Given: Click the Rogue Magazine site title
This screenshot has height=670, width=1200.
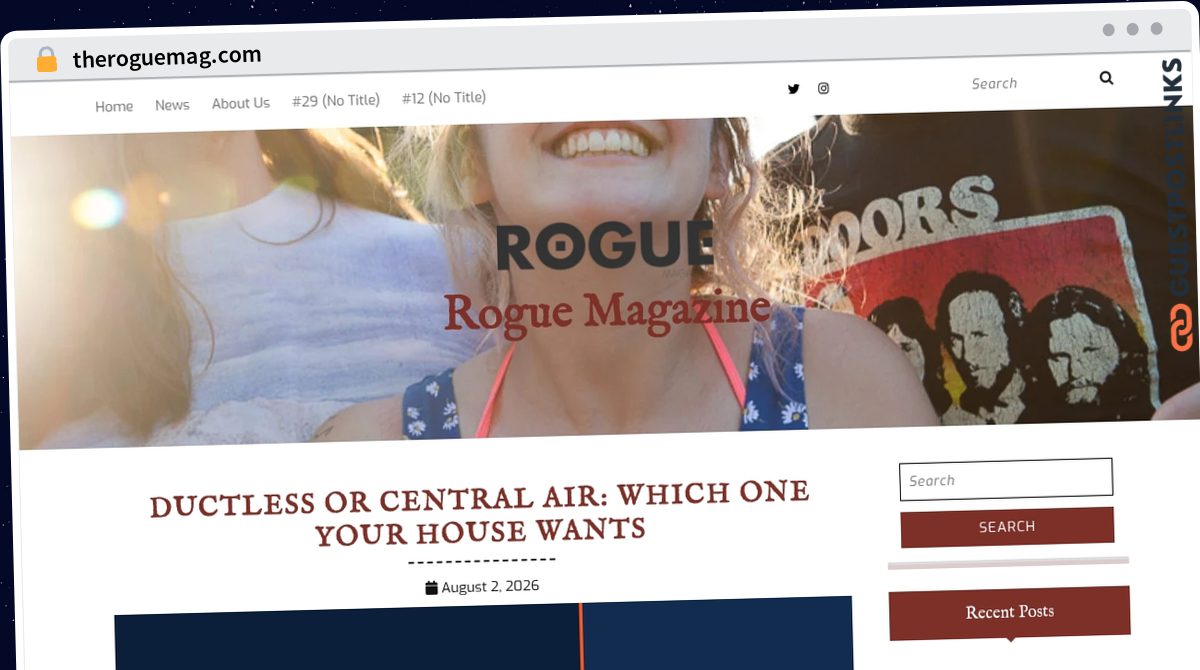Looking at the screenshot, I should tap(607, 311).
